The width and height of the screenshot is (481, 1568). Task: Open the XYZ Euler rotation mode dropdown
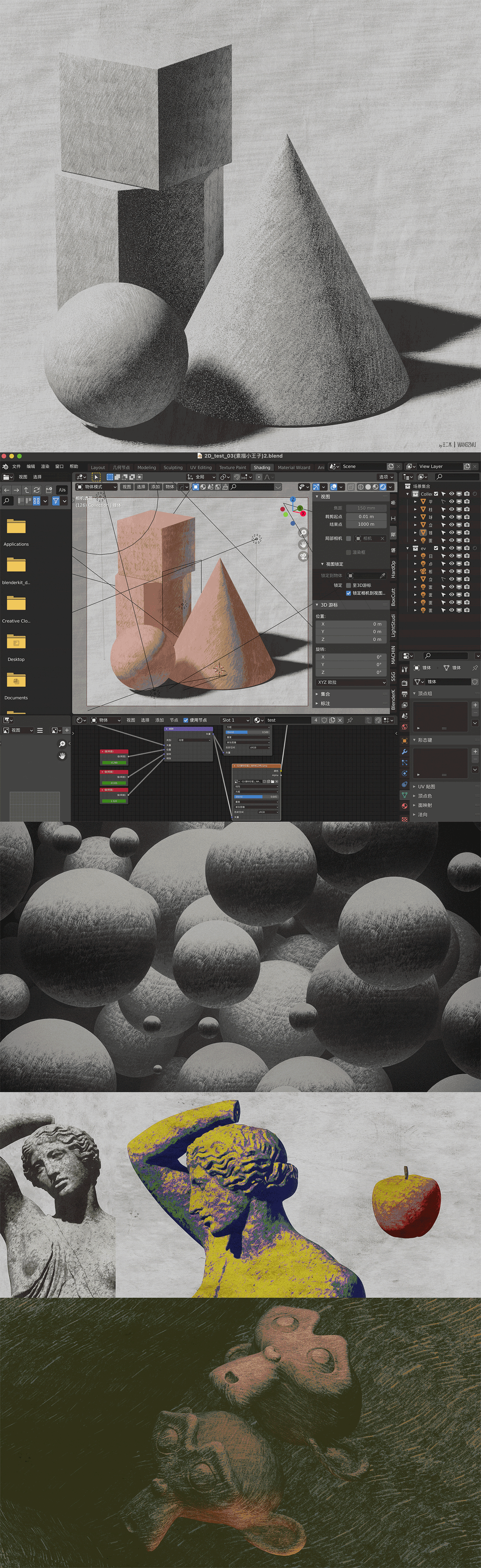[x=351, y=683]
